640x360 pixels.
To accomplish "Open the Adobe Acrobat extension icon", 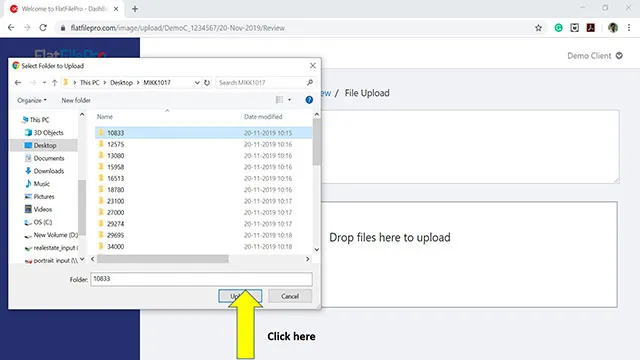I will coord(591,28).
